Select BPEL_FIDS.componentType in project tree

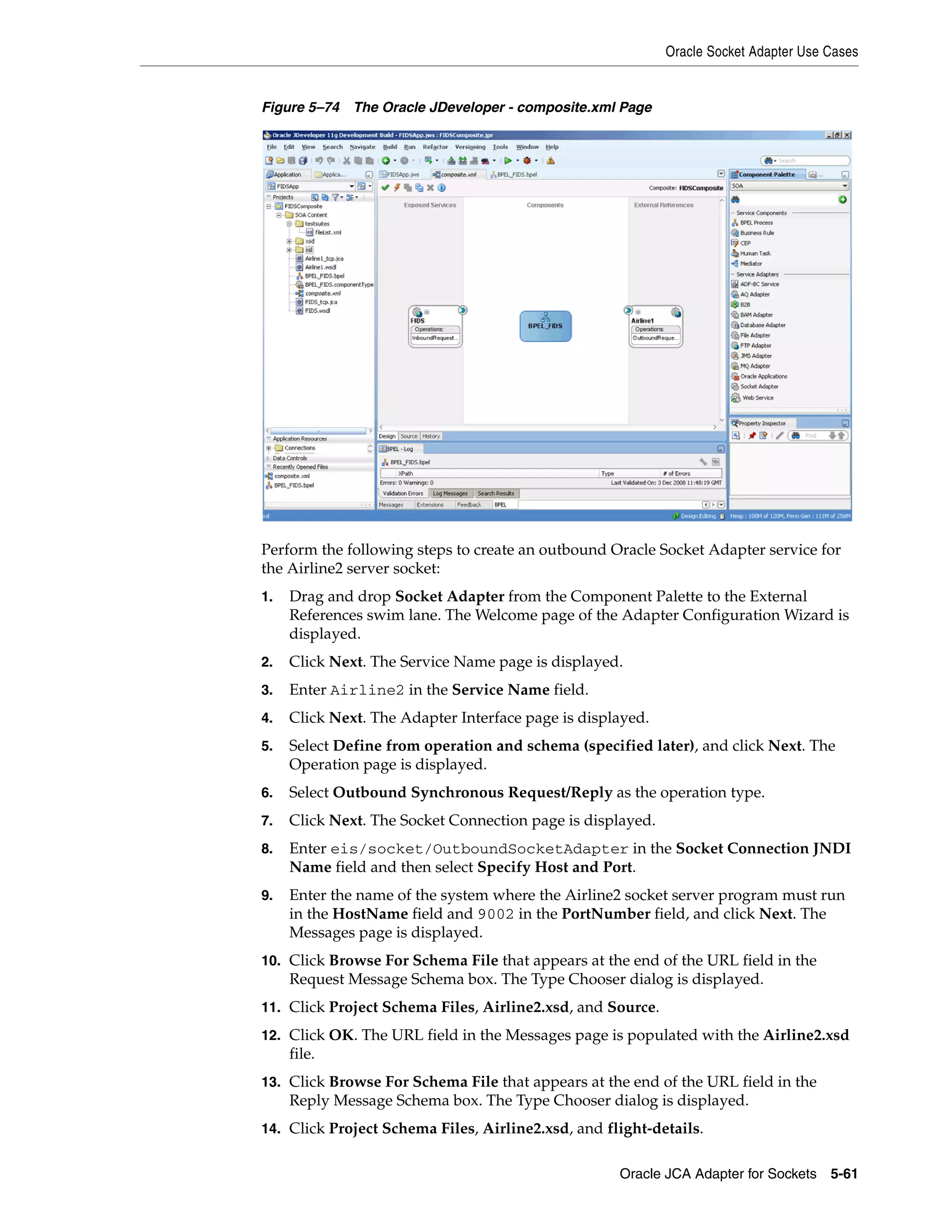(335, 285)
